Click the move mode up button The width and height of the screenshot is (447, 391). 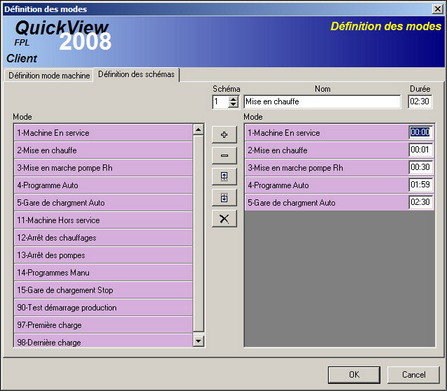pyautogui.click(x=224, y=176)
